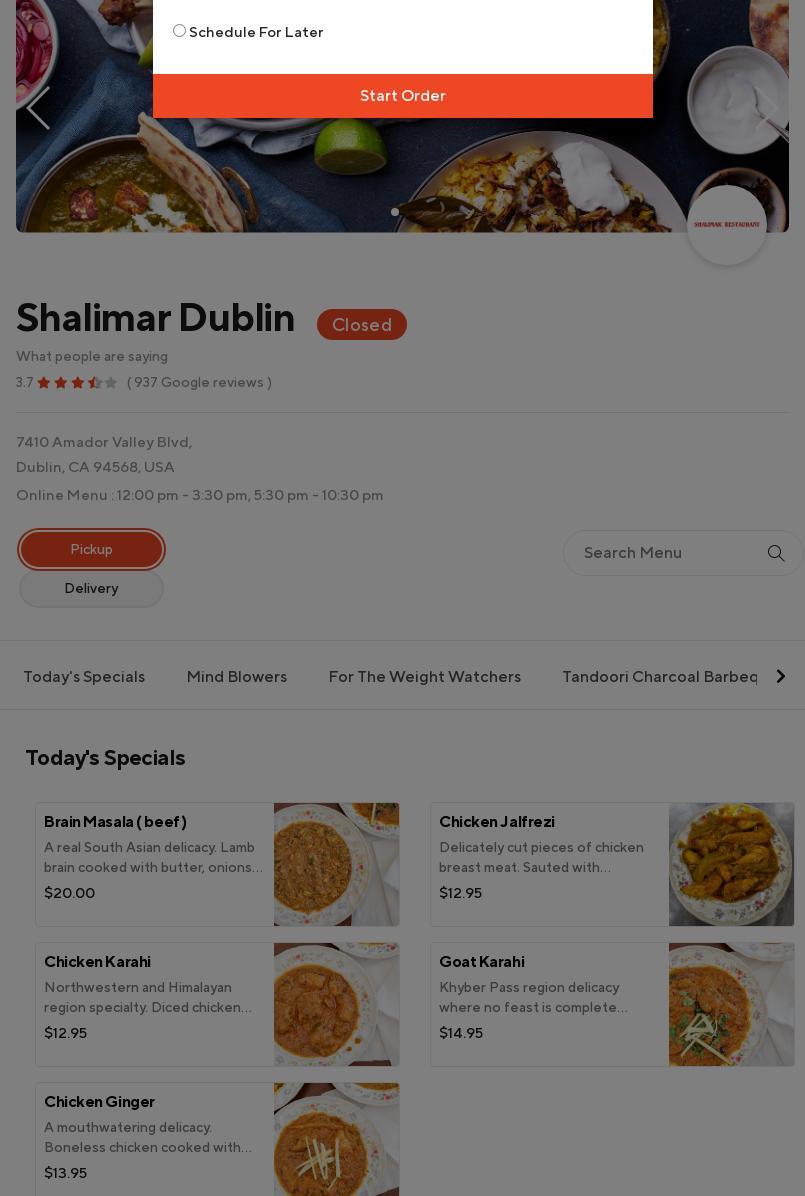Open the 937 Google reviews link
Image resolution: width=805 pixels, height=1196 pixels.
199,383
